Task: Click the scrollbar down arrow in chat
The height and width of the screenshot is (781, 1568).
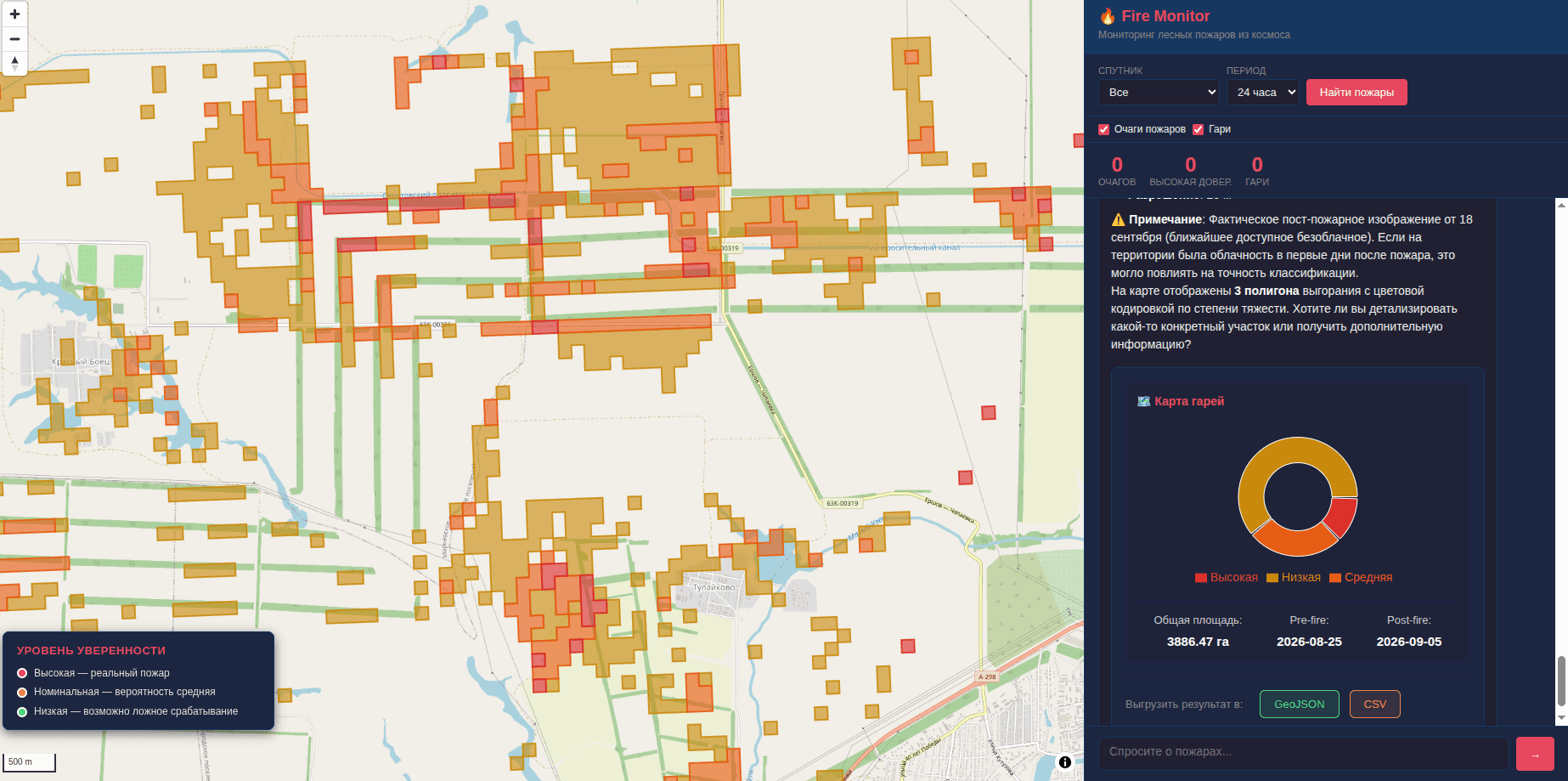Action: (x=1561, y=718)
